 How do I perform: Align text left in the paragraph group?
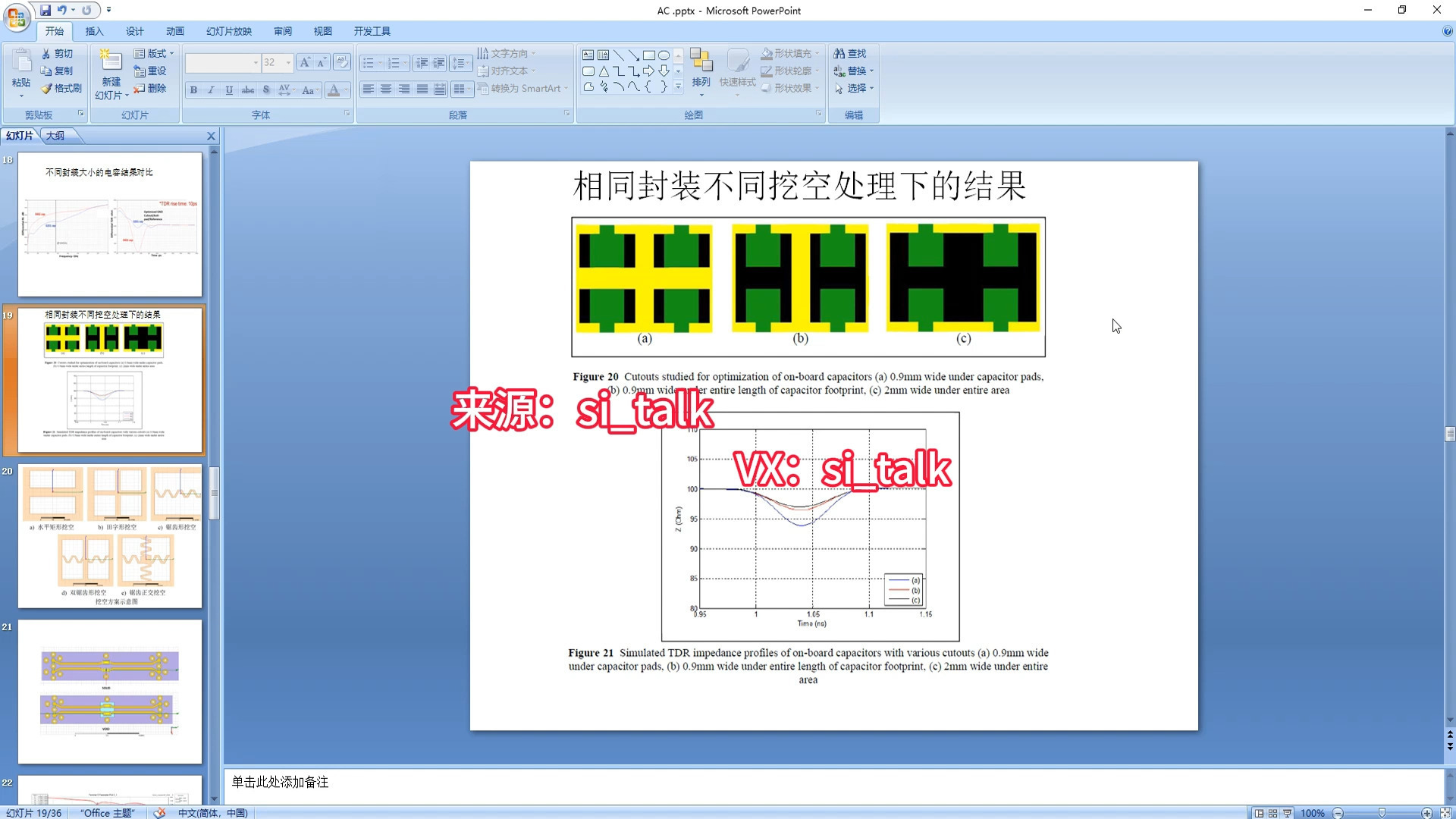[368, 89]
